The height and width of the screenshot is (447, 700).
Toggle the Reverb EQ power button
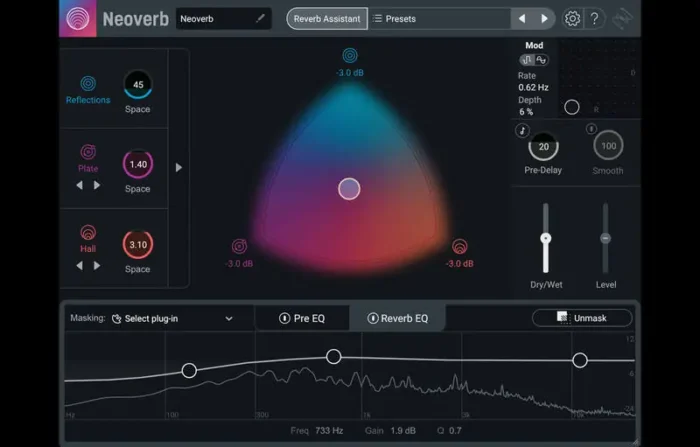(x=373, y=319)
